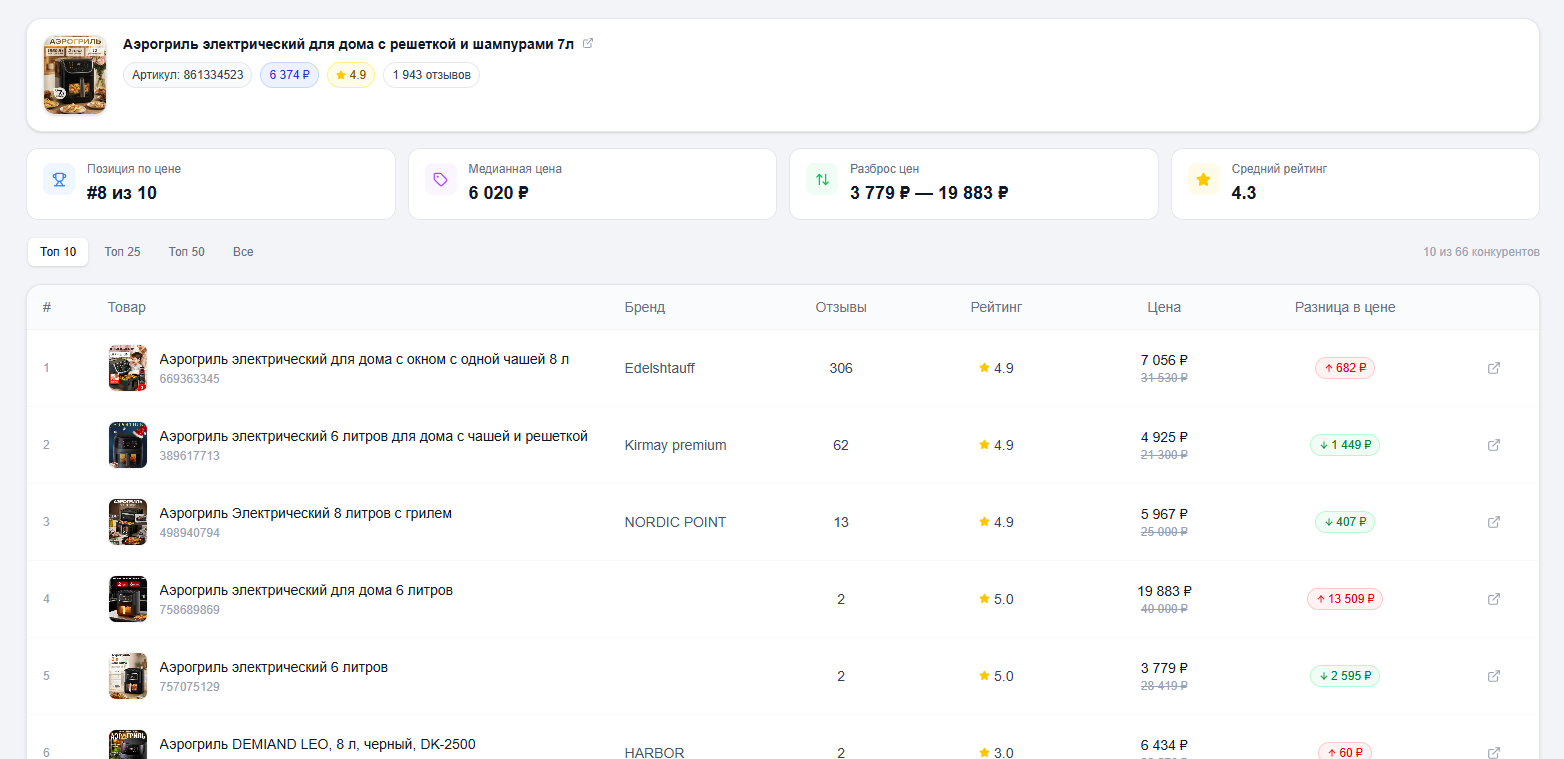The image size is (1564, 759).
Task: Click price 19 883 ₽ in table
Action: click(1164, 591)
